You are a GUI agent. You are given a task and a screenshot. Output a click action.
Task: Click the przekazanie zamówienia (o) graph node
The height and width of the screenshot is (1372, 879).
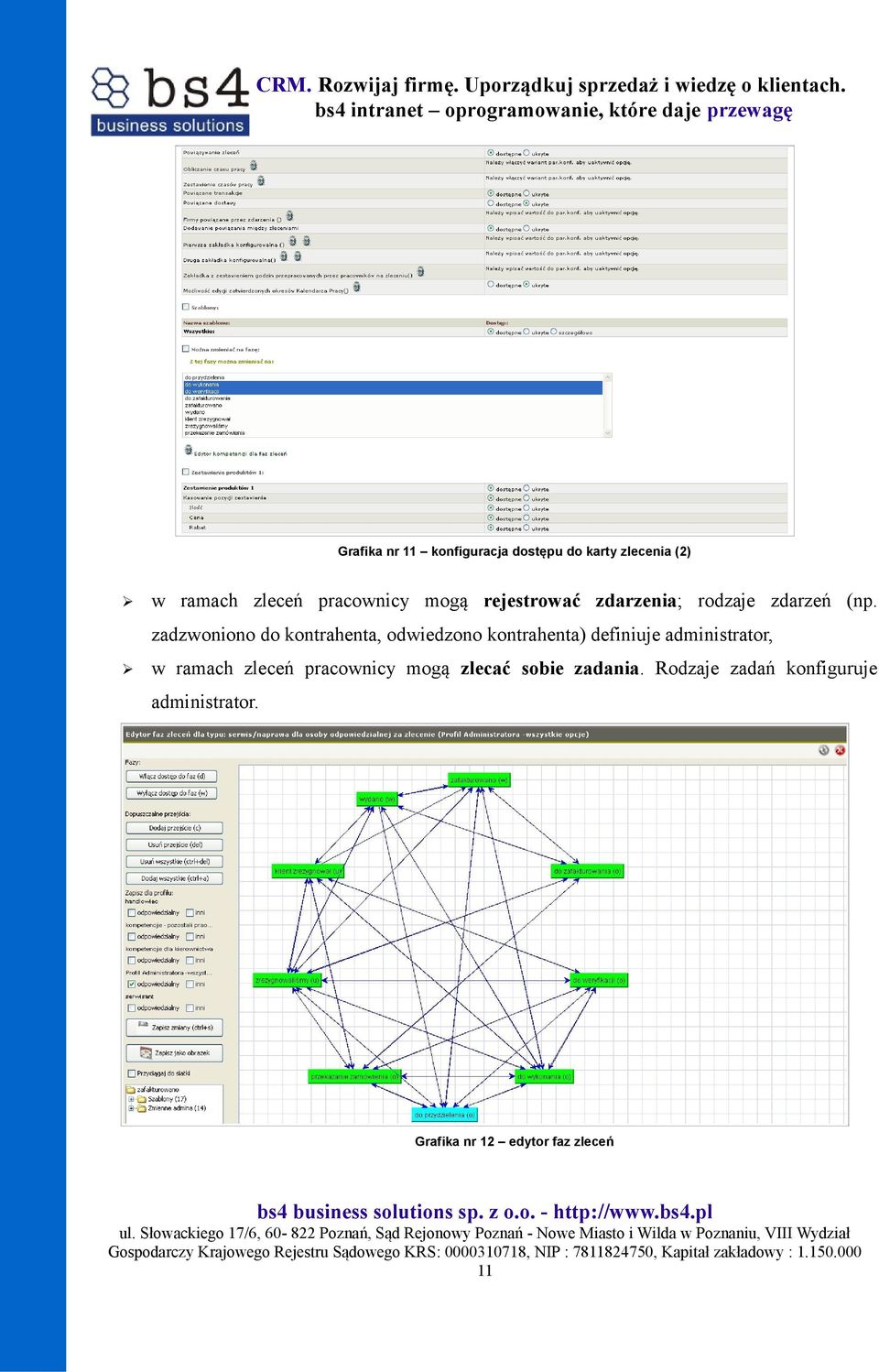(355, 1077)
